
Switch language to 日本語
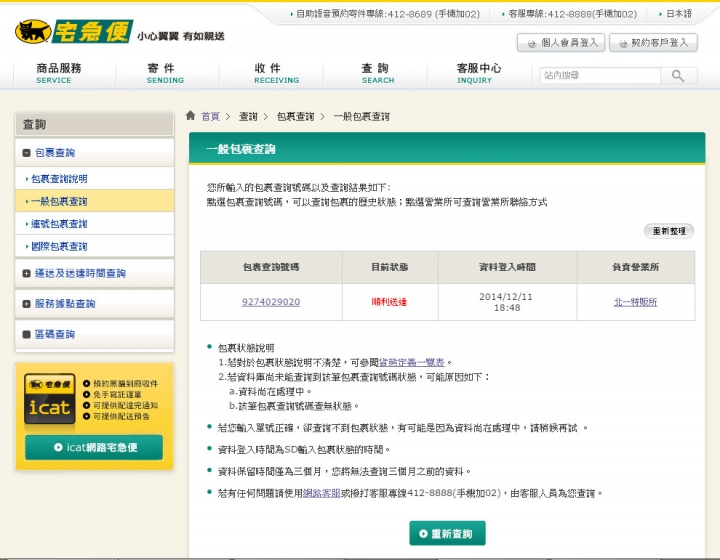(679, 14)
